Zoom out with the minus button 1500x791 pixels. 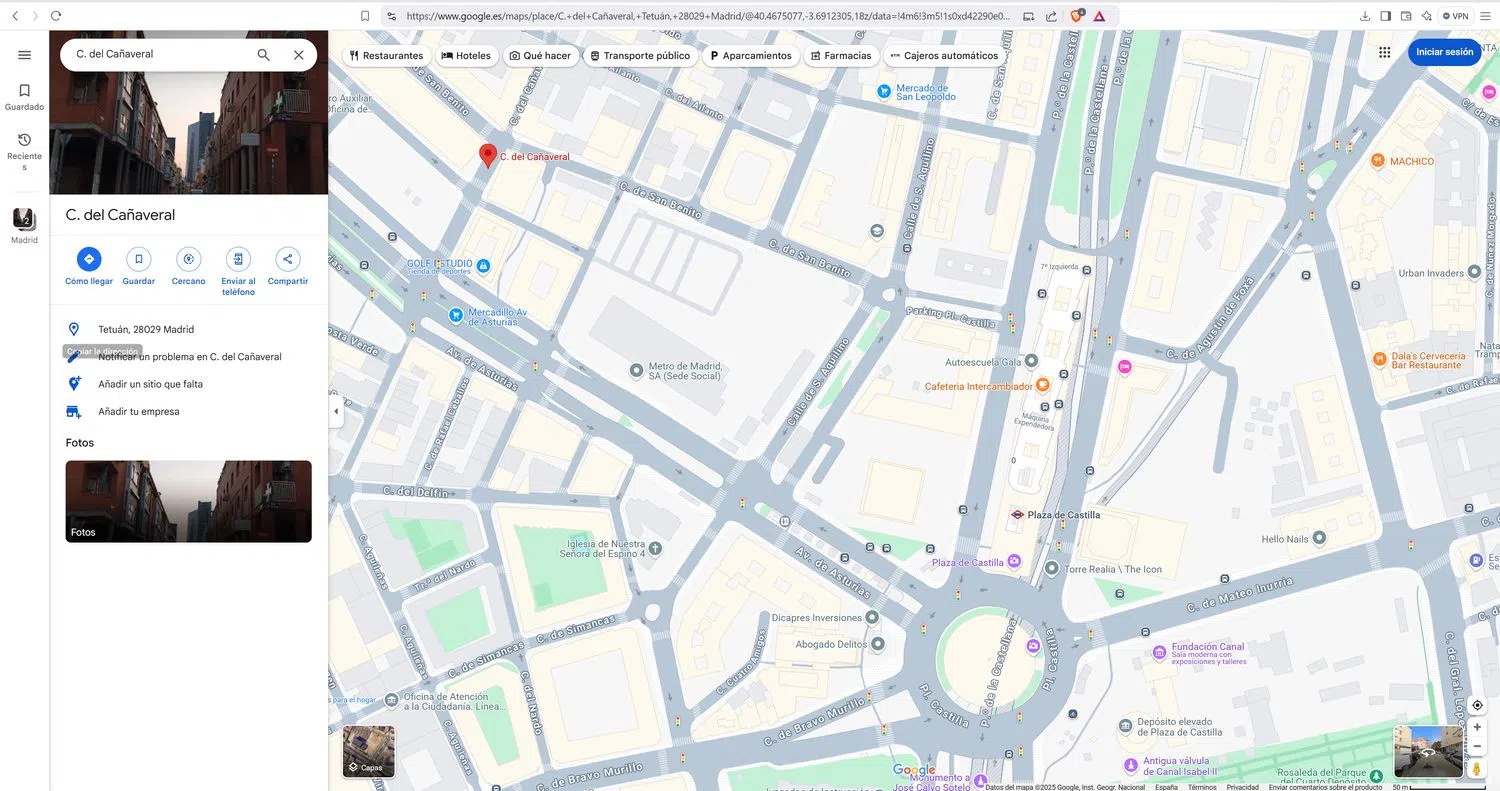pos(1477,746)
